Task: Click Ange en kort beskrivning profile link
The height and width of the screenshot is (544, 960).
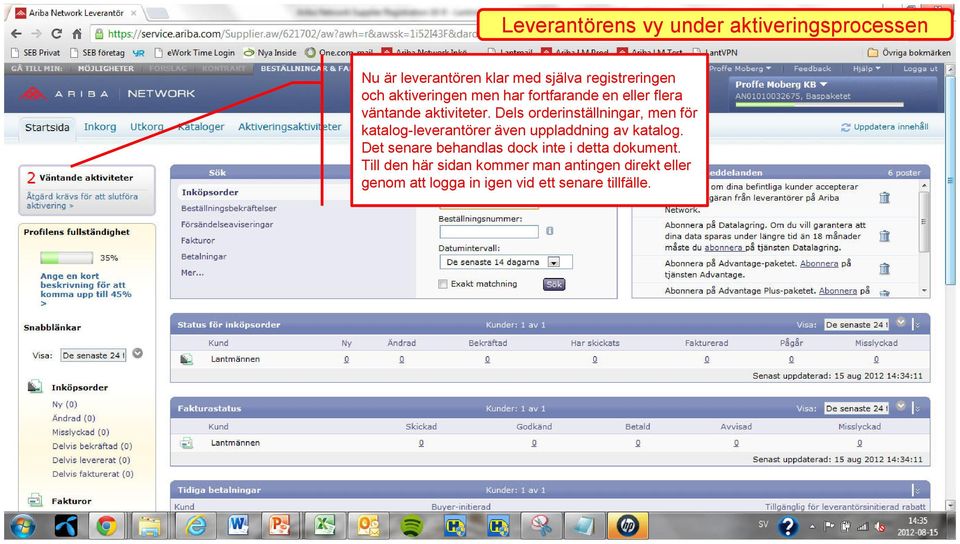Action: pos(86,289)
